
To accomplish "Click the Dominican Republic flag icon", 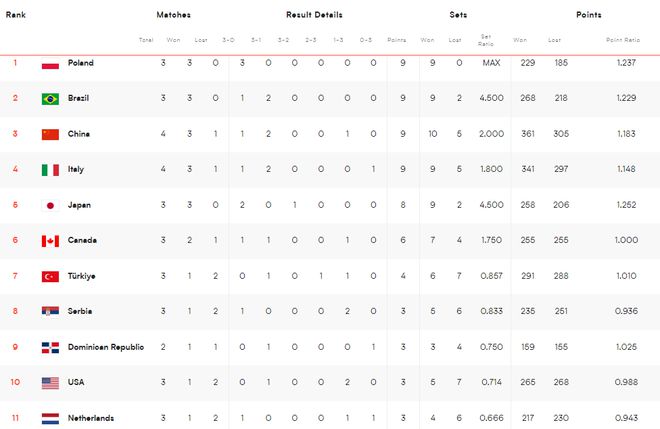I will [51, 347].
